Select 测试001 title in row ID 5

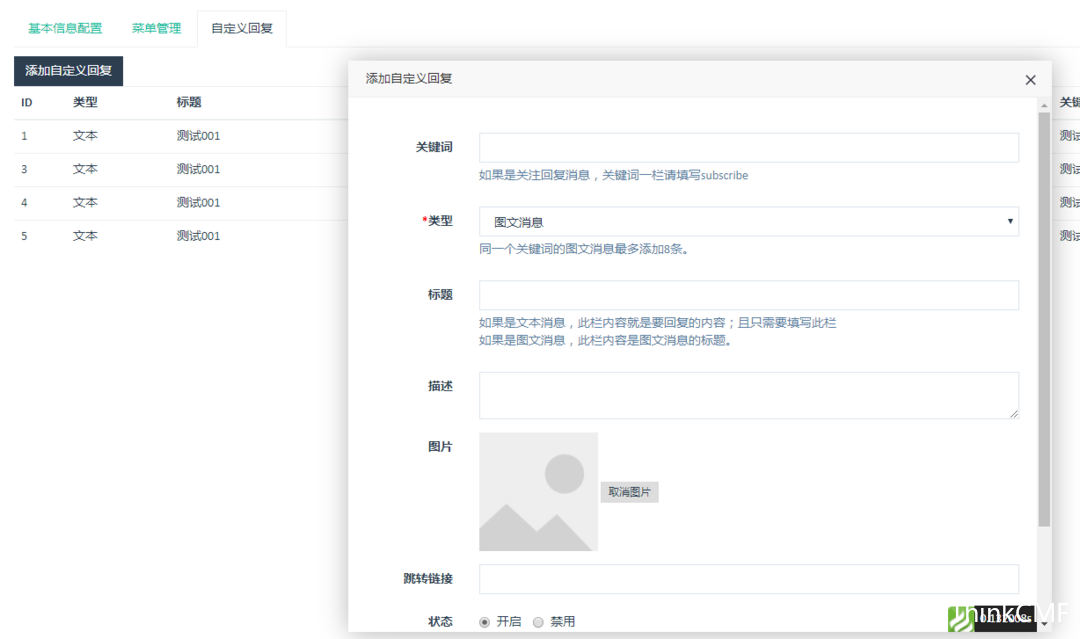198,235
